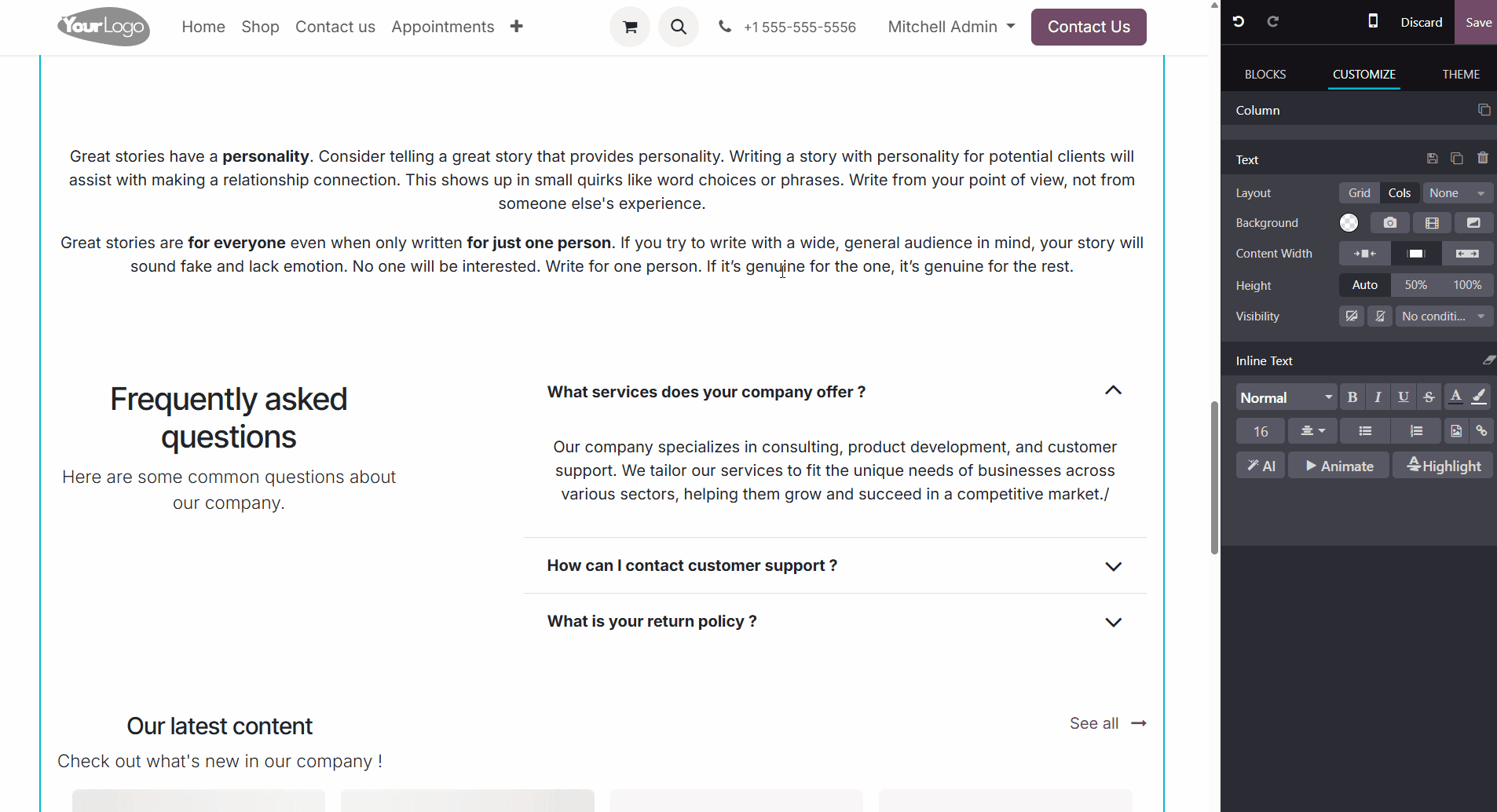Open the background color swatch
The width and height of the screenshot is (1497, 812).
point(1349,223)
